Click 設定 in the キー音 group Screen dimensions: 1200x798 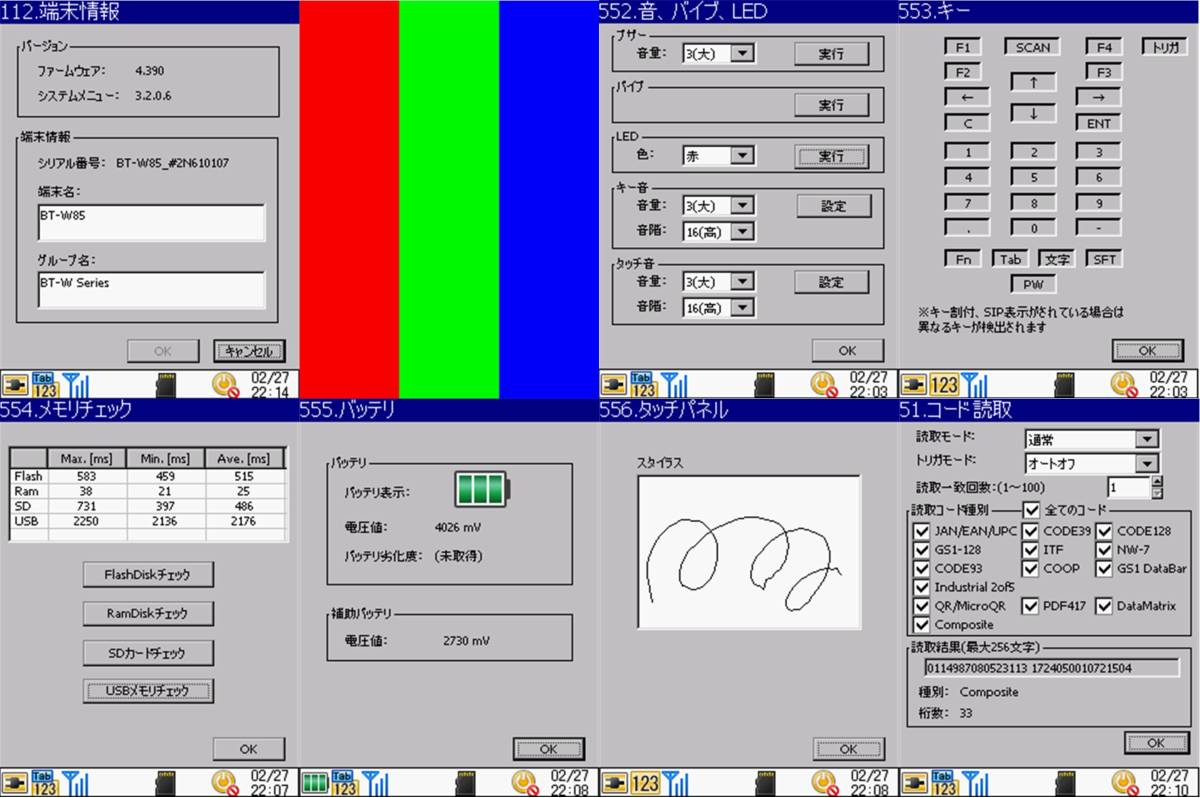833,206
